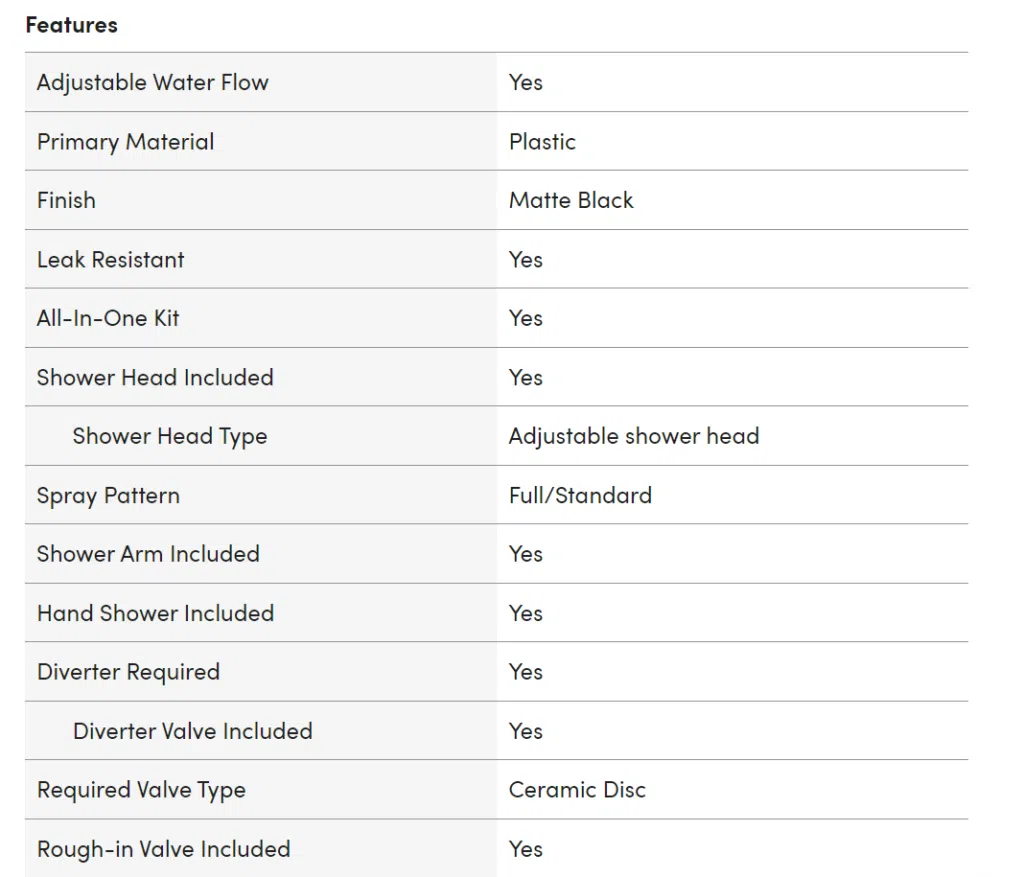Select the All-In-One Kit label
Image resolution: width=1024 pixels, height=877 pixels.
click(108, 319)
